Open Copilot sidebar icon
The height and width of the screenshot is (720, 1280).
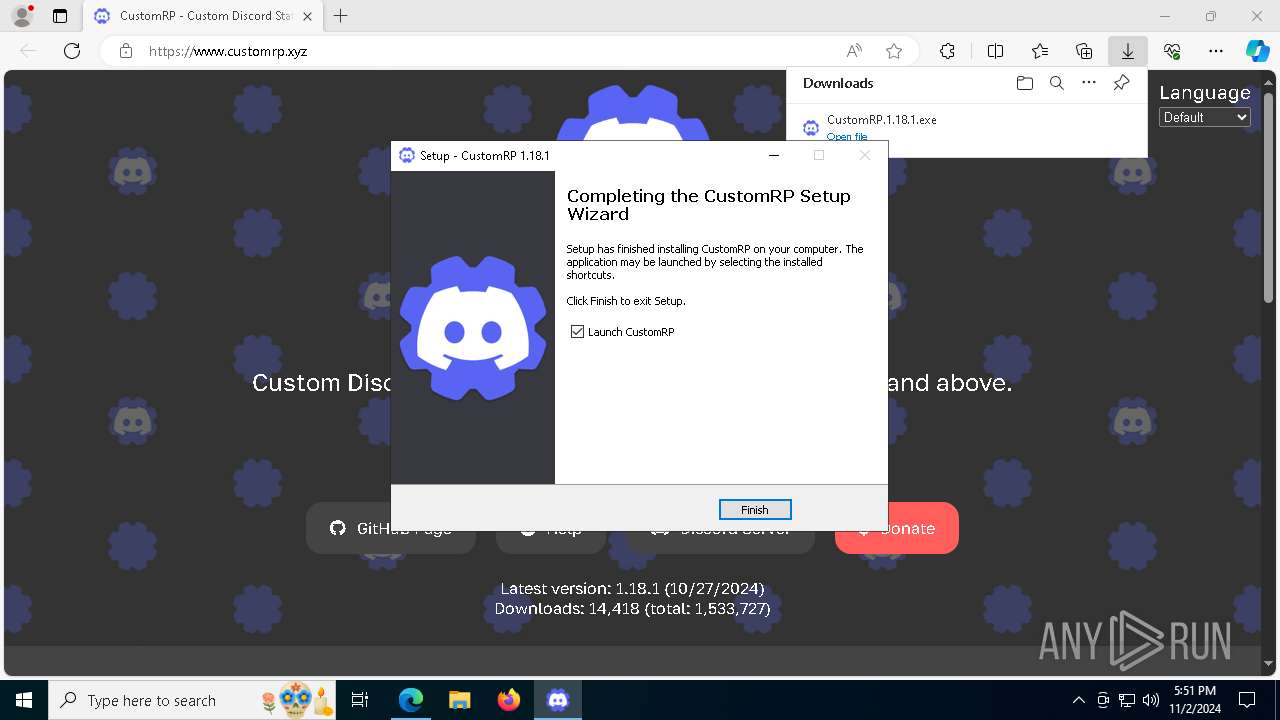coord(1257,51)
